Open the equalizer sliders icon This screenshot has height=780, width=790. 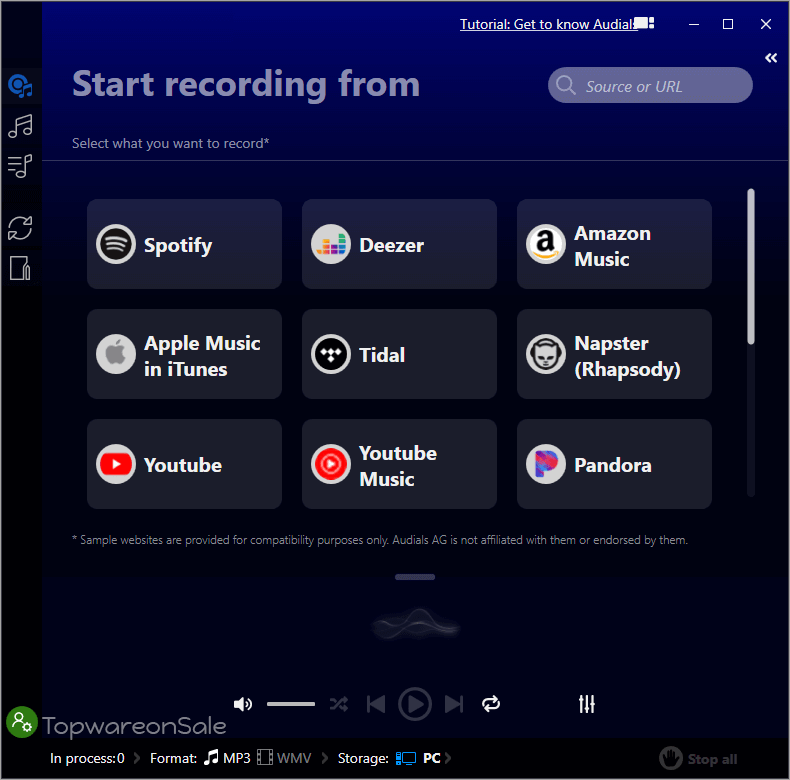[586, 704]
